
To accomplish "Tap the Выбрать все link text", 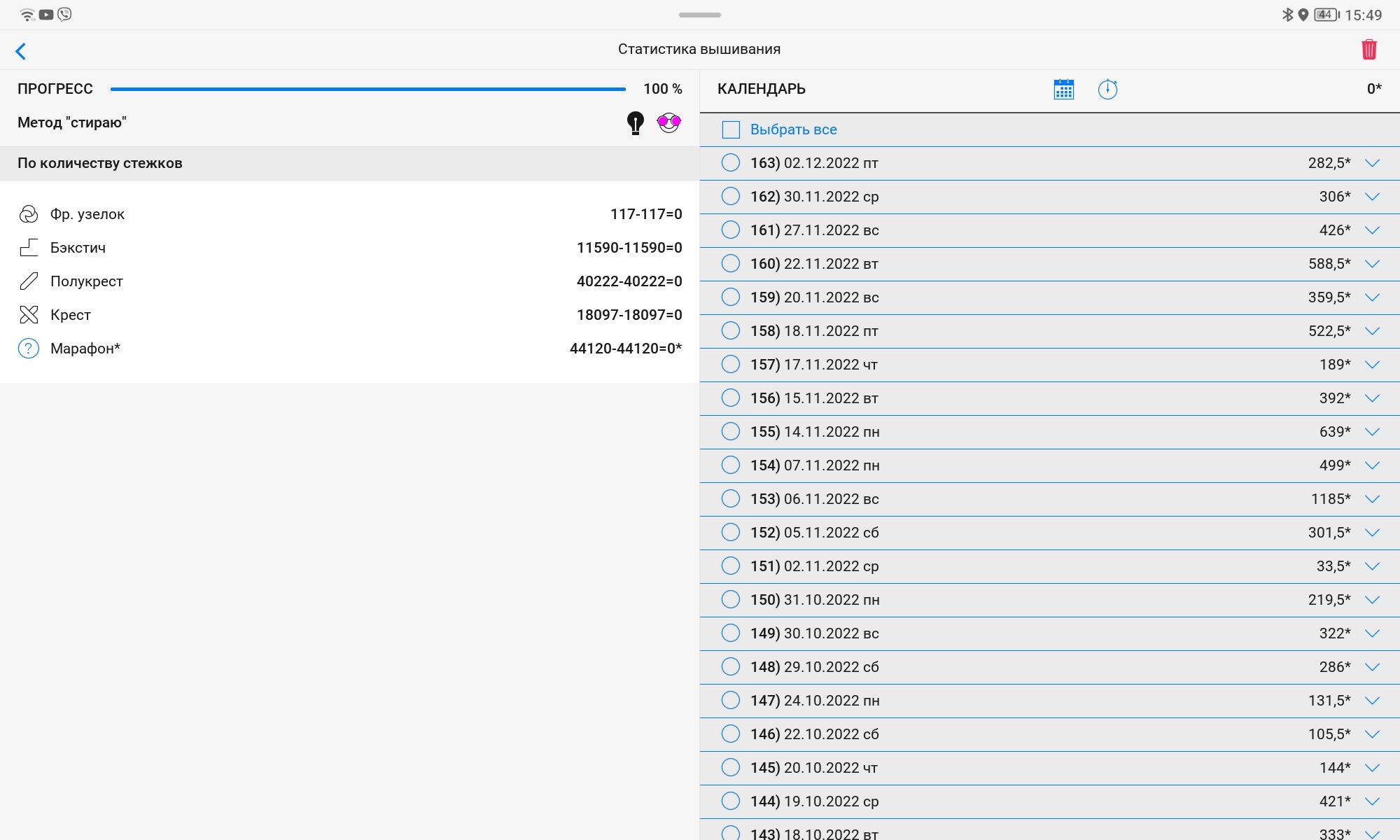I will 794,129.
